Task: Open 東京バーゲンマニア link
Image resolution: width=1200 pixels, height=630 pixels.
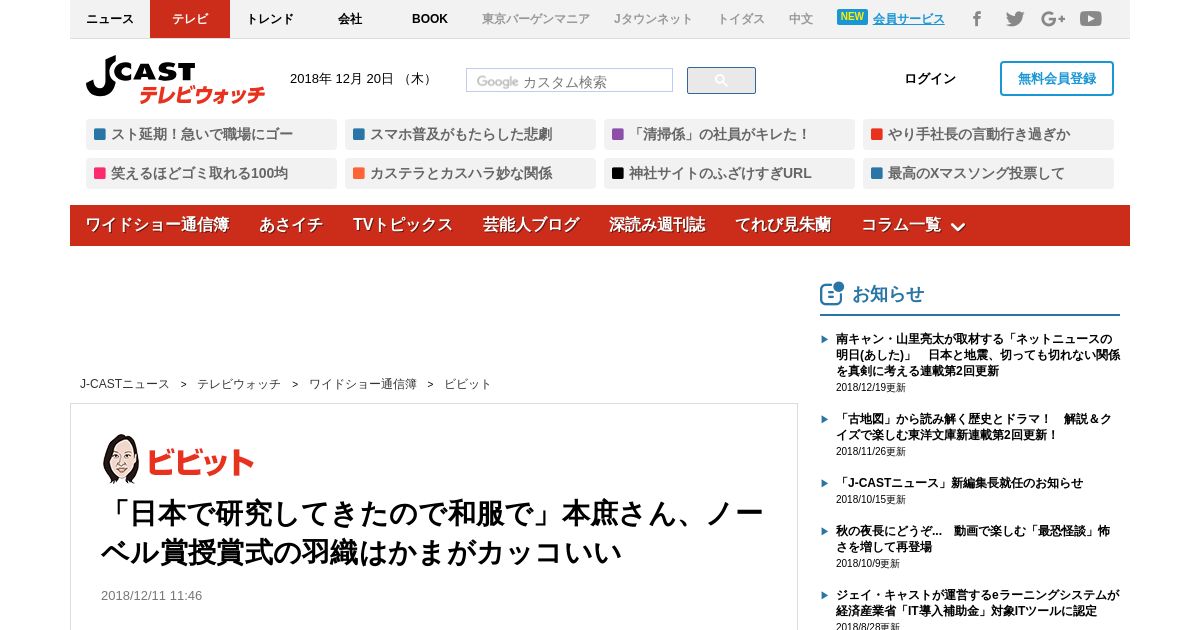Action: tap(536, 19)
